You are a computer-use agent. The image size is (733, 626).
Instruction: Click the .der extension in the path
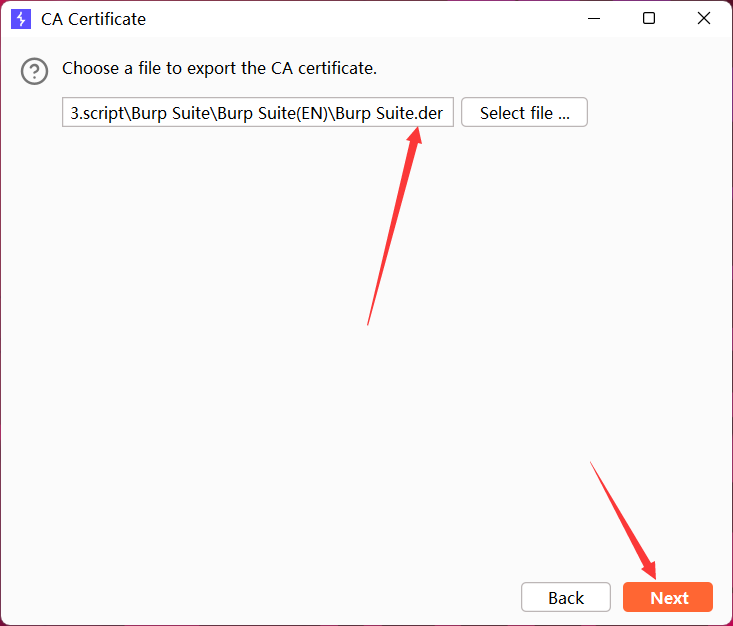coord(430,113)
